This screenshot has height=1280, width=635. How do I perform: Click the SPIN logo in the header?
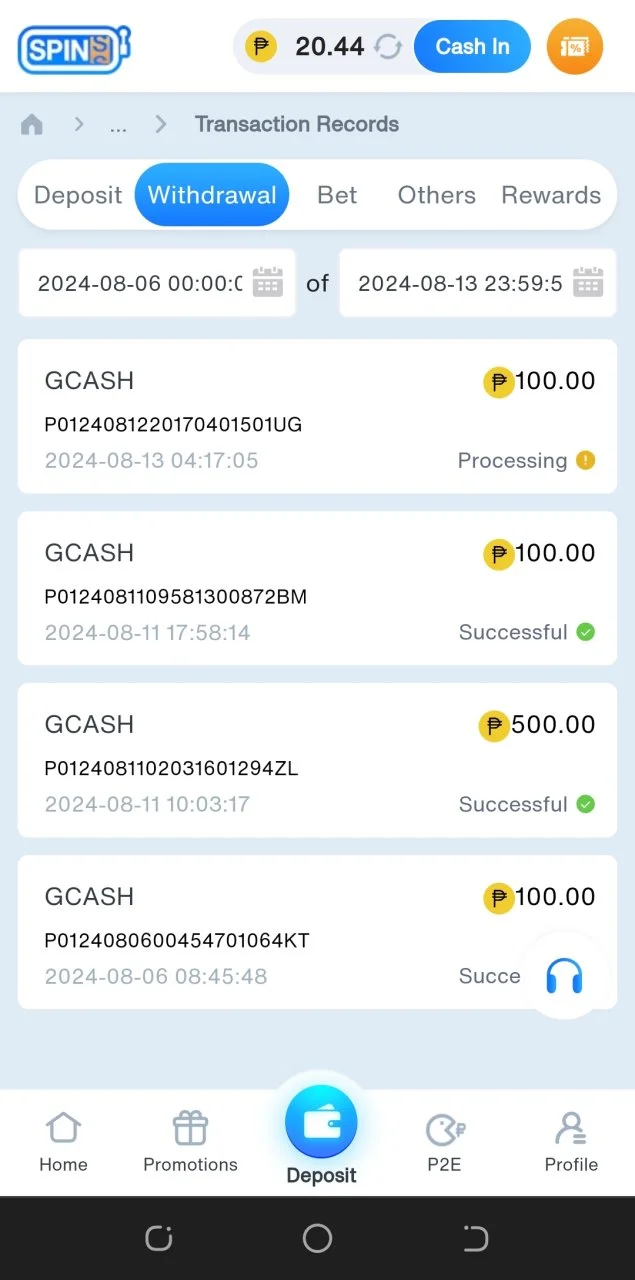click(74, 47)
